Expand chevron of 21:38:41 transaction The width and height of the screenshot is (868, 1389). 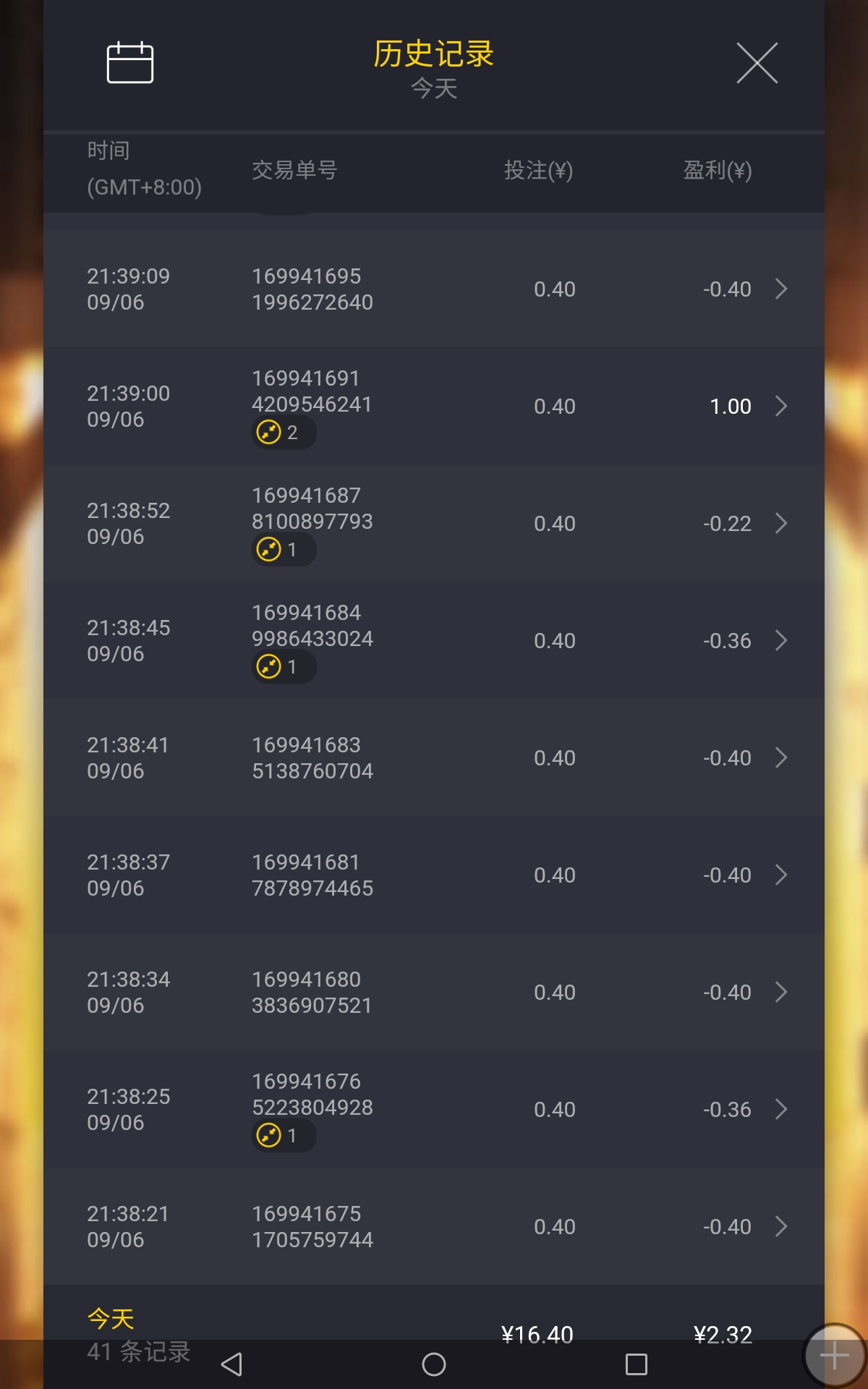[x=781, y=757]
